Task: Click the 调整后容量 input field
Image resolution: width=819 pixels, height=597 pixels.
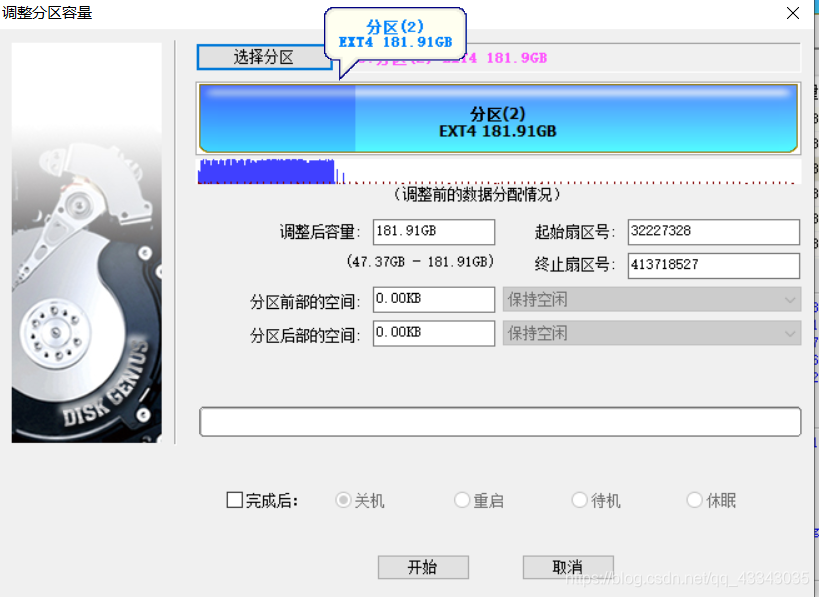Action: click(x=434, y=232)
